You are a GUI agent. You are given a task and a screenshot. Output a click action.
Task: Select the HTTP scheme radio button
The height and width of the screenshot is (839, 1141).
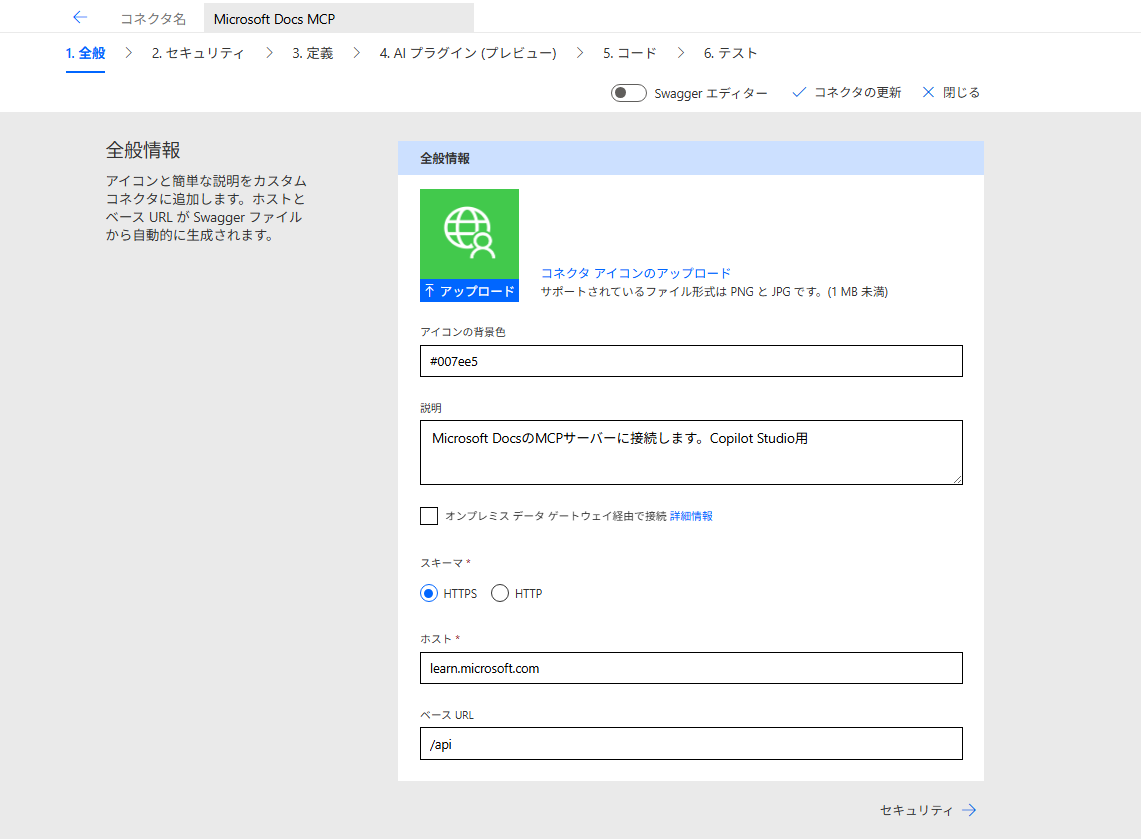(x=500, y=593)
